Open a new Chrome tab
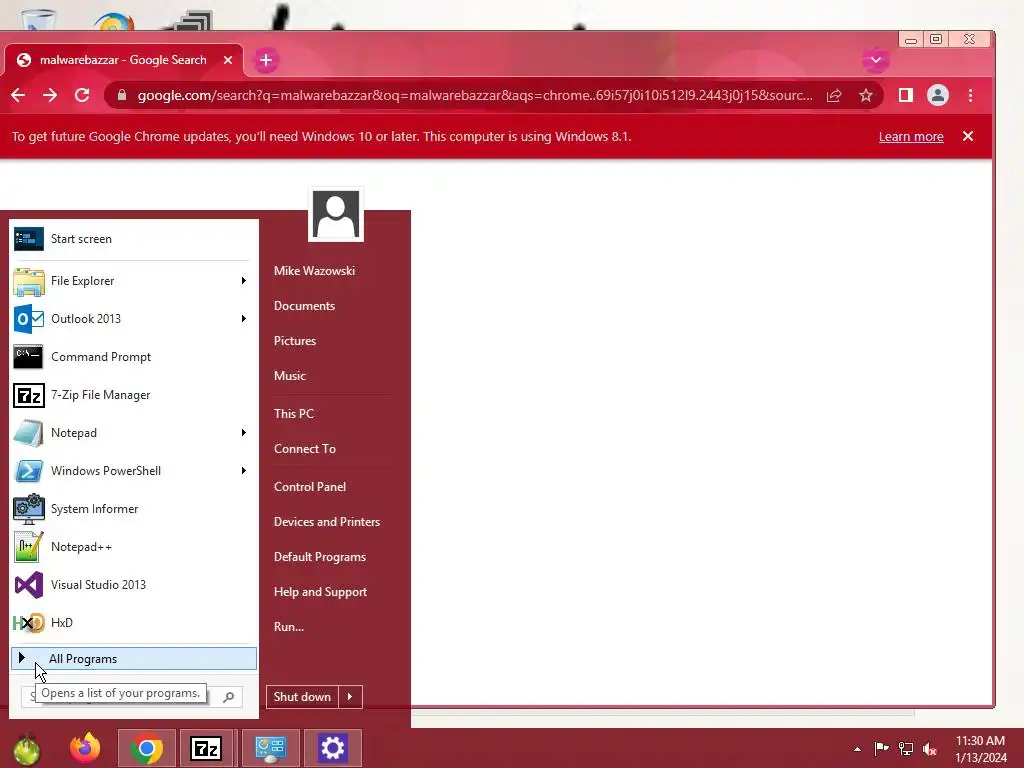Image resolution: width=1024 pixels, height=768 pixels. pos(266,60)
